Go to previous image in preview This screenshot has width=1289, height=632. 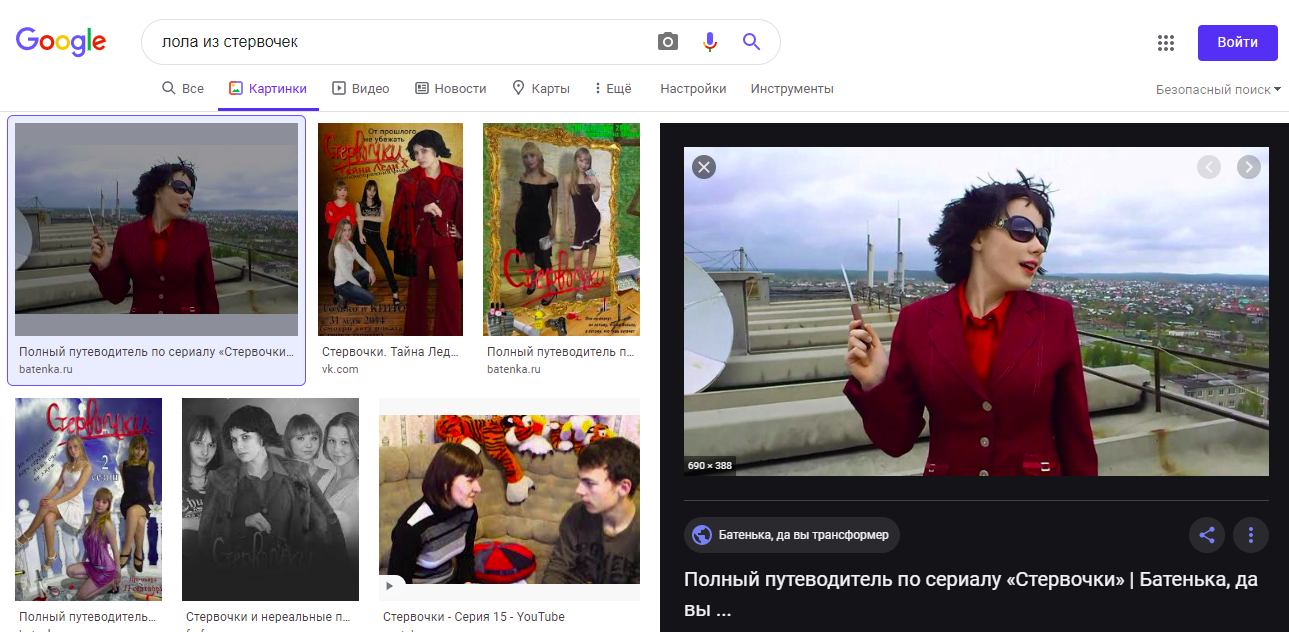pyautogui.click(x=1209, y=167)
